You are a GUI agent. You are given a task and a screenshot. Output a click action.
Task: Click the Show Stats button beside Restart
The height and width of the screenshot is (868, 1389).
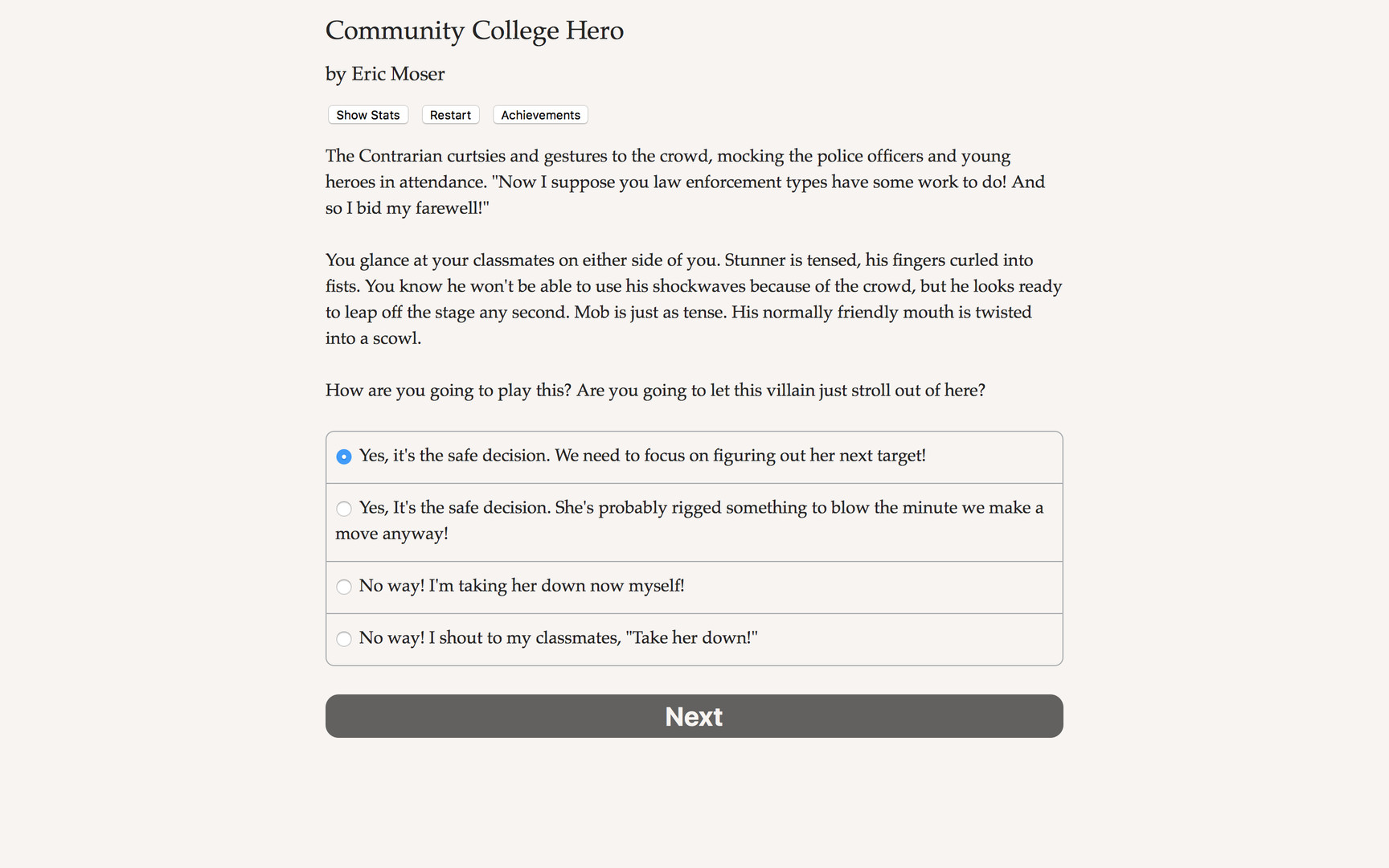(x=367, y=115)
